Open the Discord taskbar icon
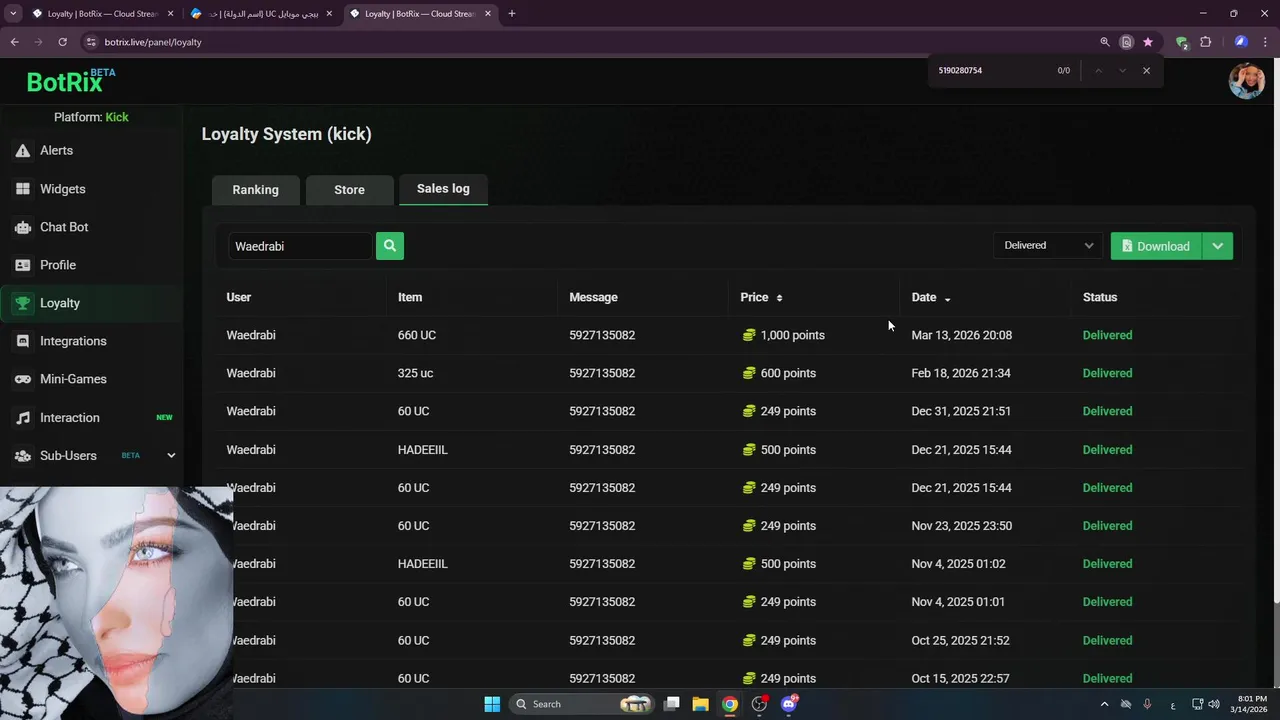The height and width of the screenshot is (720, 1280). click(789, 704)
